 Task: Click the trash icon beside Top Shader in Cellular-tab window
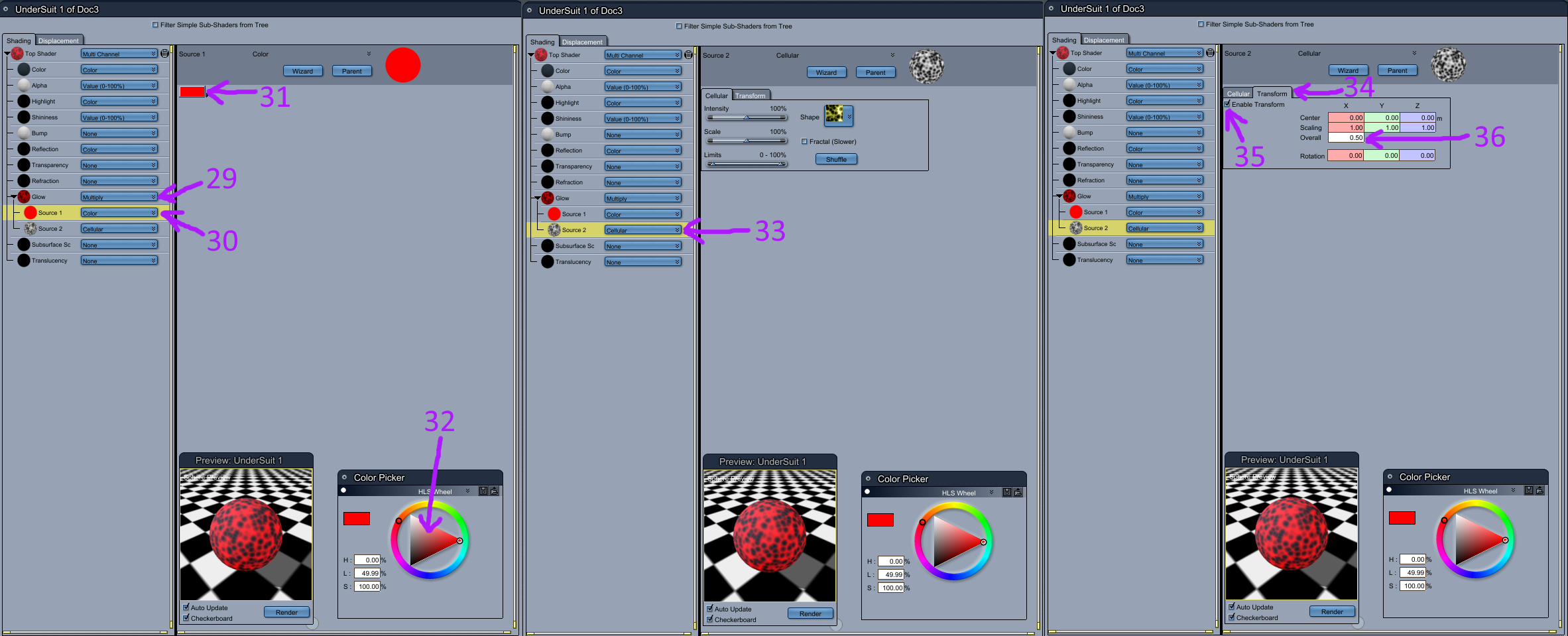point(688,54)
